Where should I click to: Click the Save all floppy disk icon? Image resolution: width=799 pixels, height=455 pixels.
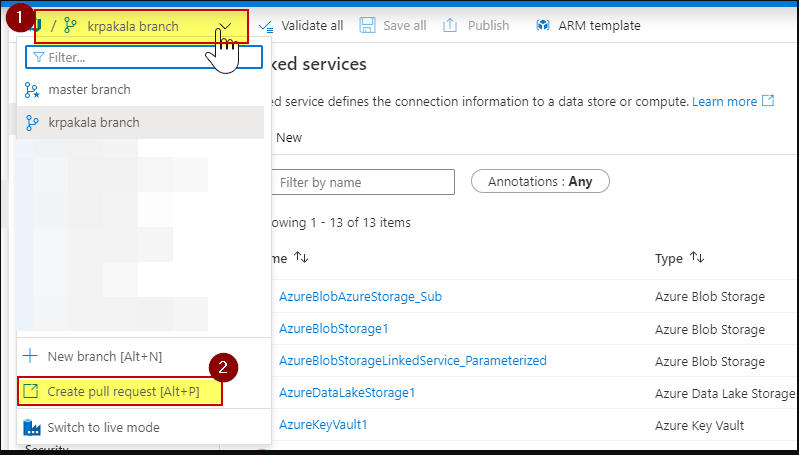pyautogui.click(x=367, y=25)
